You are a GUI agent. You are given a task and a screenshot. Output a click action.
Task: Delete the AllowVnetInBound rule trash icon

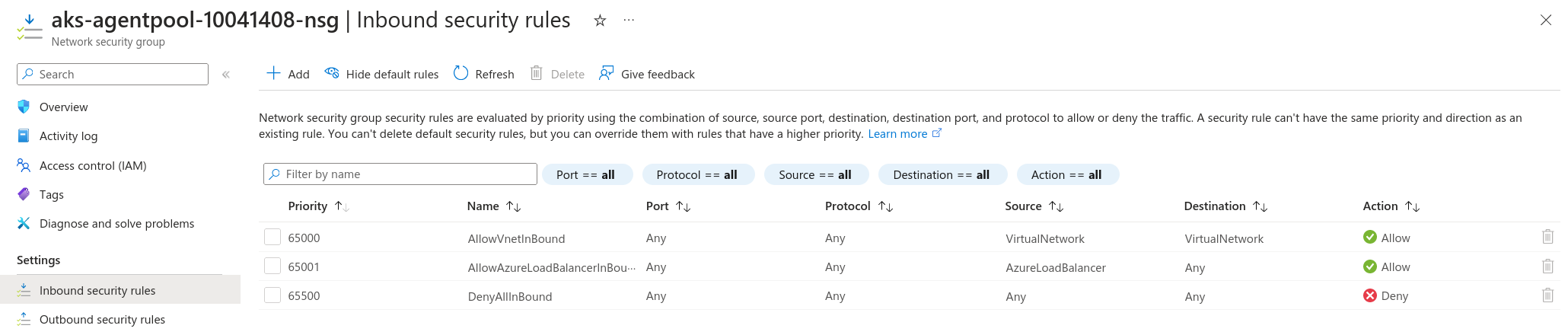coord(1547,238)
